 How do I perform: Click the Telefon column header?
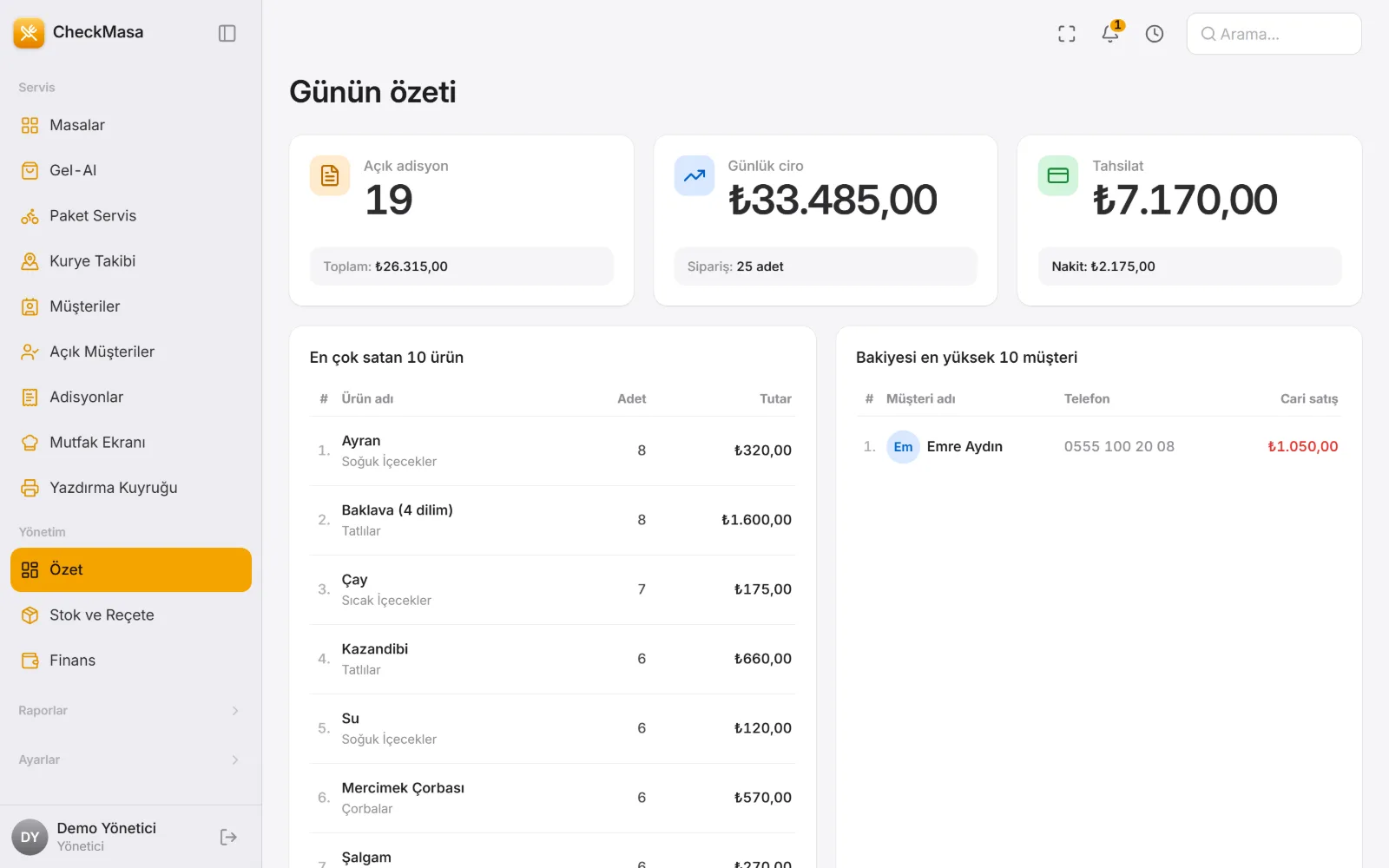tap(1087, 398)
